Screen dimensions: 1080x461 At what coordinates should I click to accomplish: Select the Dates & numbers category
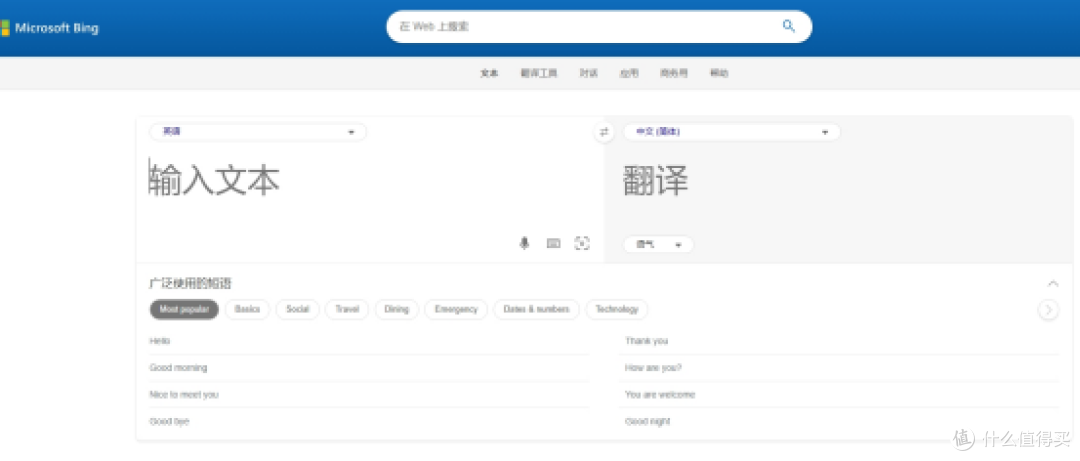coord(537,309)
